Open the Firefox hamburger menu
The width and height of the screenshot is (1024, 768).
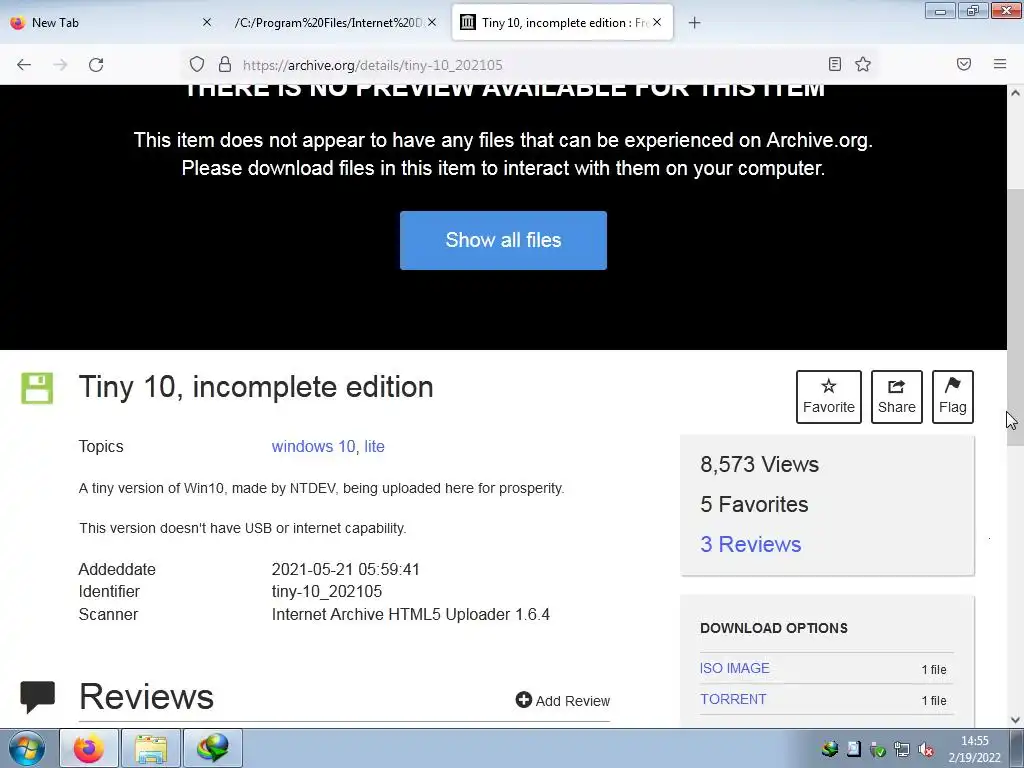point(1000,64)
